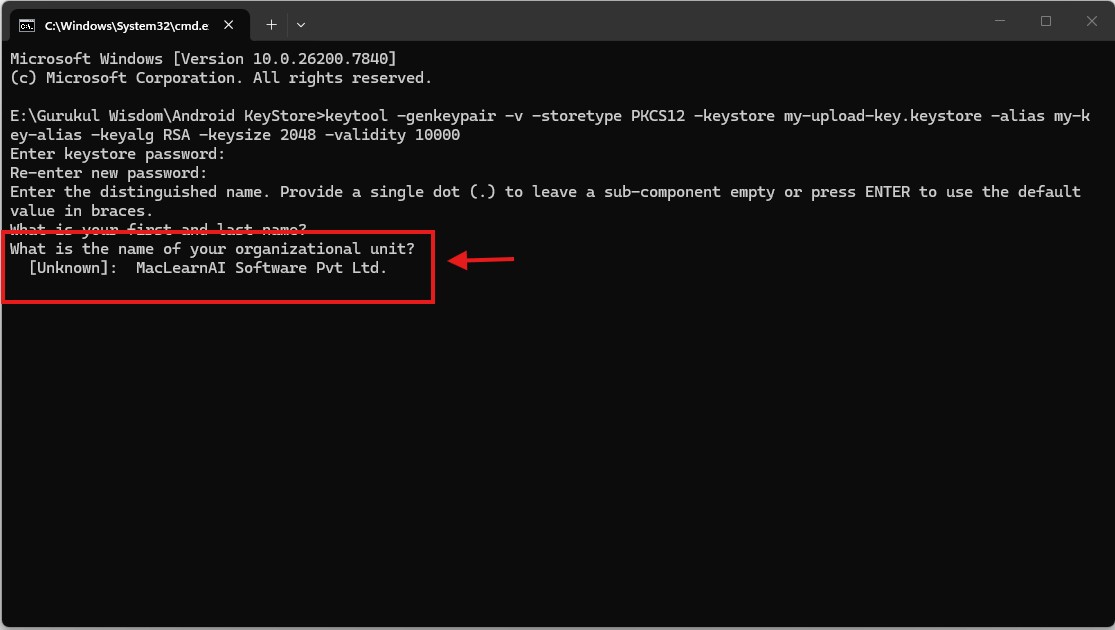The height and width of the screenshot is (630, 1115).
Task: Click the [Unknown] default value text
Action: (x=73, y=268)
